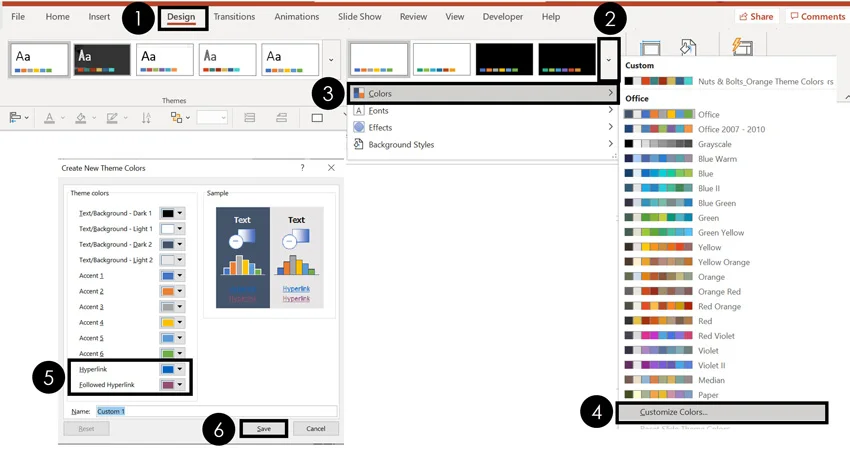Open the Developer tab

tap(503, 17)
